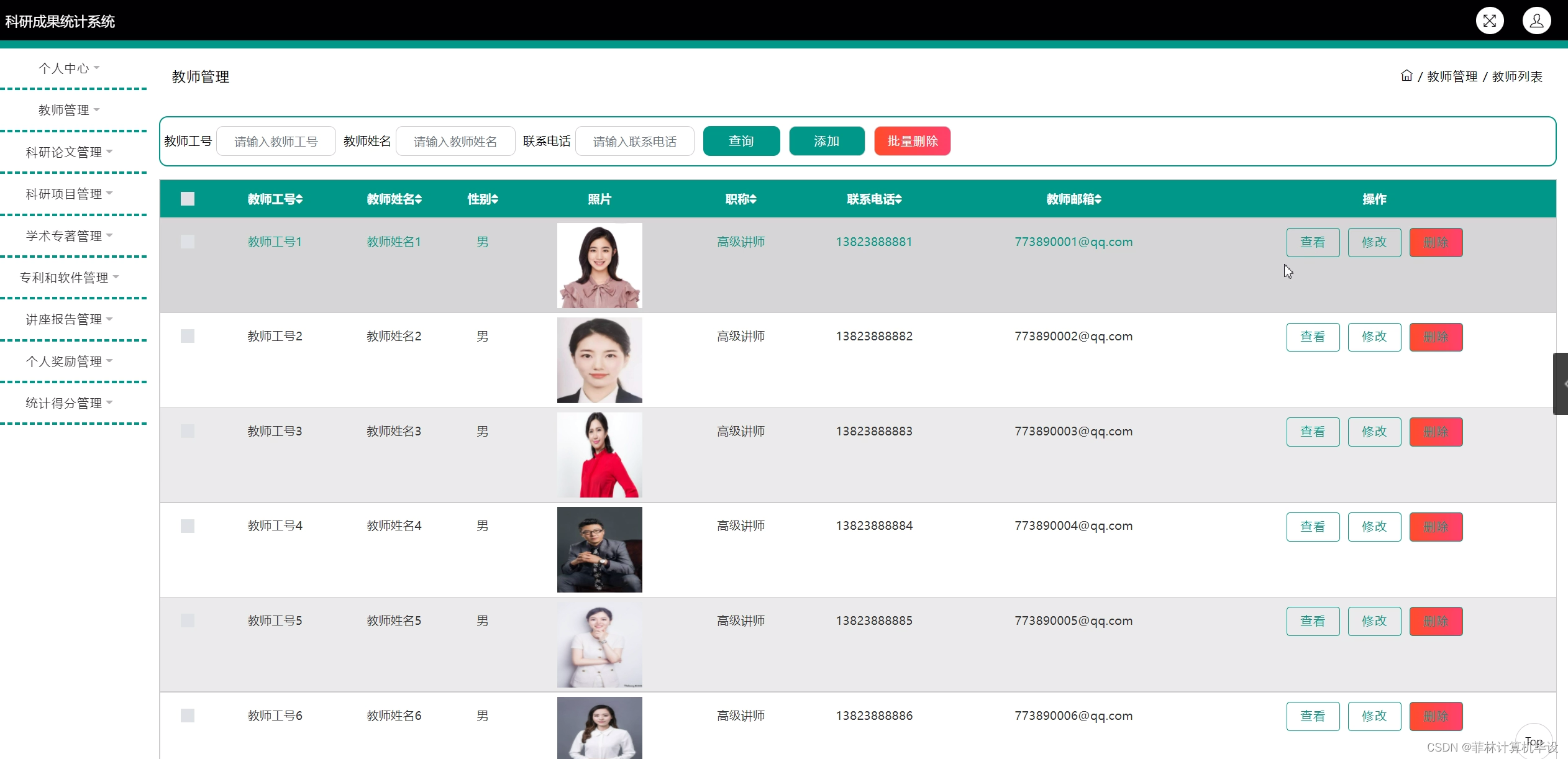Image resolution: width=1568 pixels, height=759 pixels.
Task: Sort by 联系电话 column sort icon
Action: click(898, 199)
